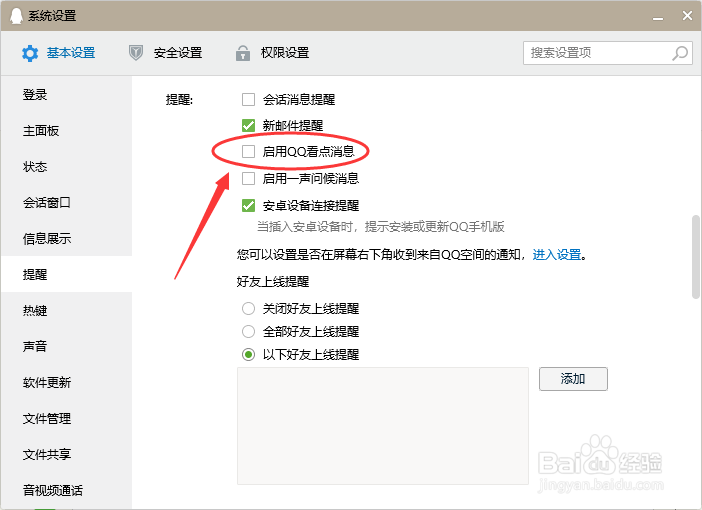Open 主面板 in the sidebar
702x510 pixels.
[66, 131]
